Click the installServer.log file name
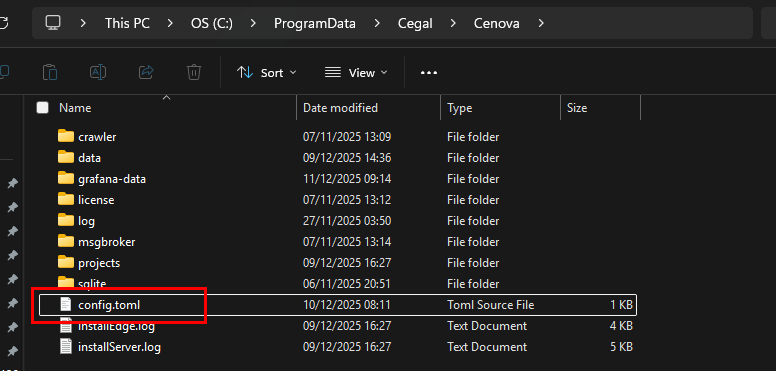776x371 pixels. tap(119, 347)
